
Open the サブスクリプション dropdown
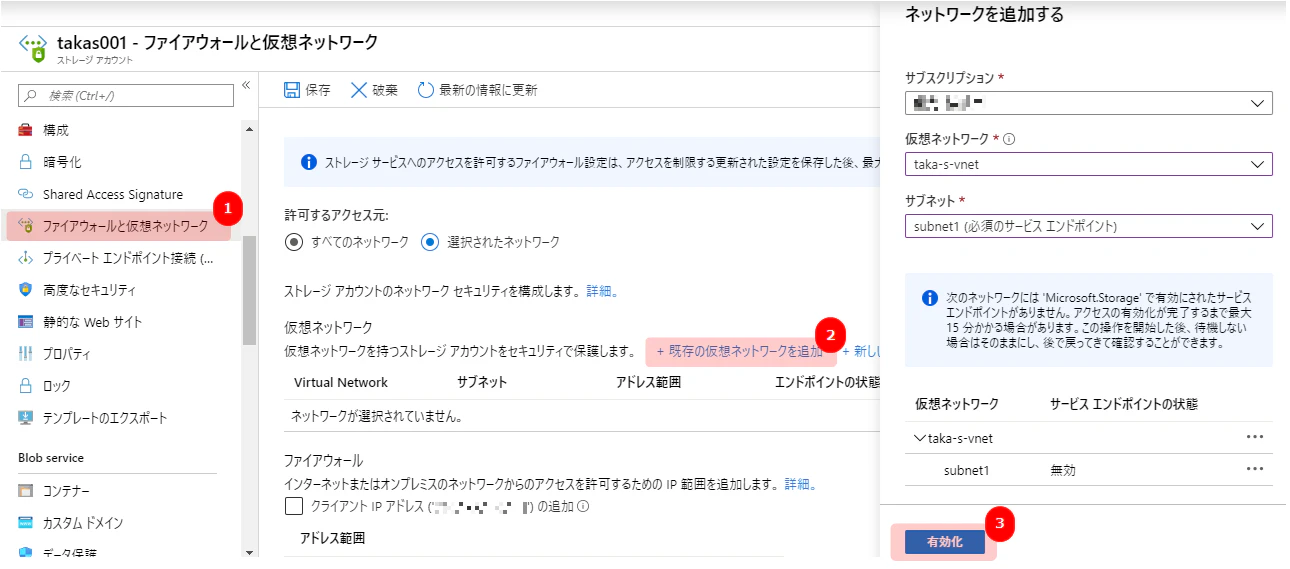[1089, 103]
